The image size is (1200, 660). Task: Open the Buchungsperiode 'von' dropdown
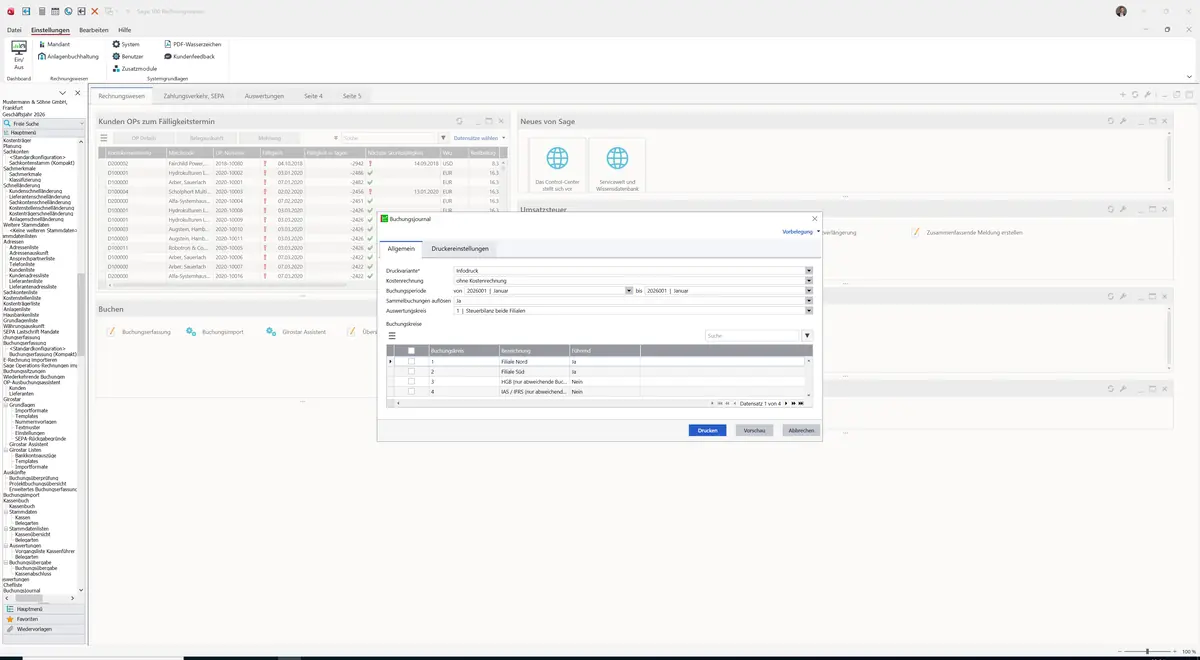[x=628, y=291]
